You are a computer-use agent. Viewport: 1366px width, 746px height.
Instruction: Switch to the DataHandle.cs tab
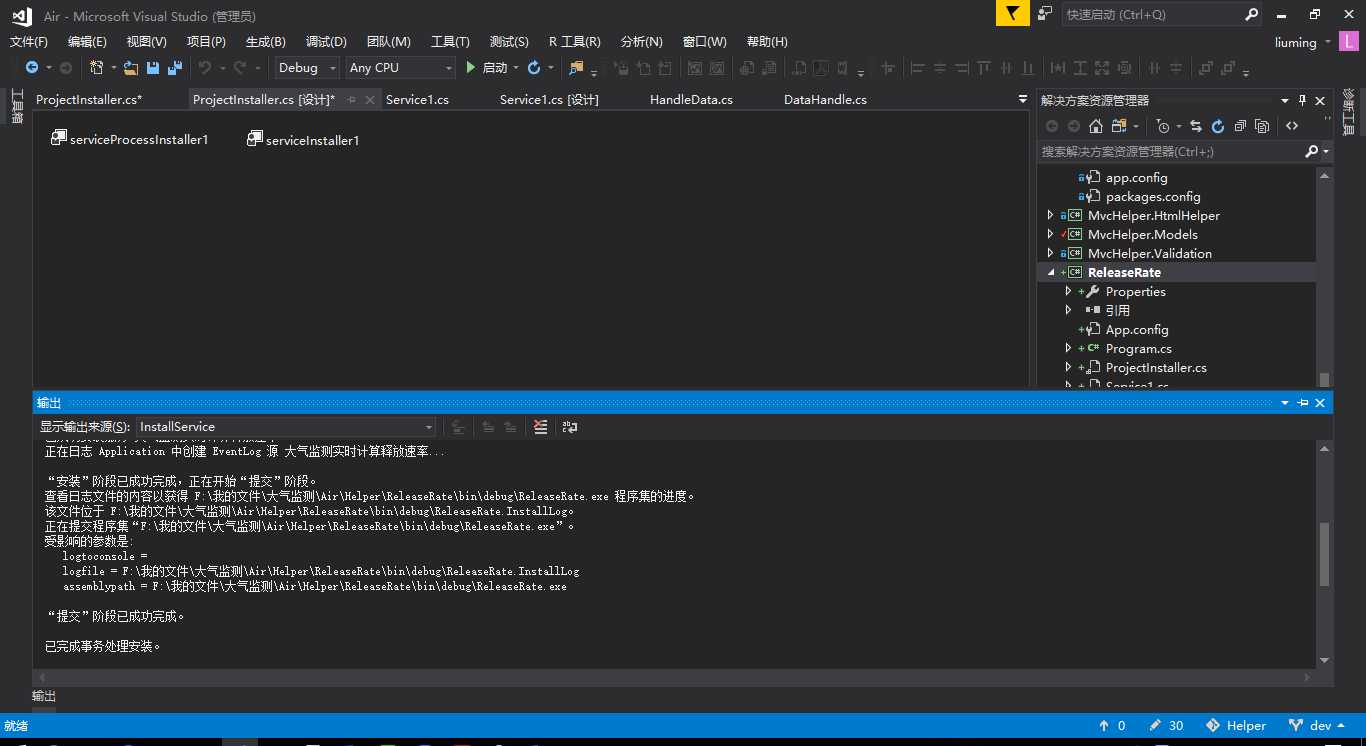point(825,100)
